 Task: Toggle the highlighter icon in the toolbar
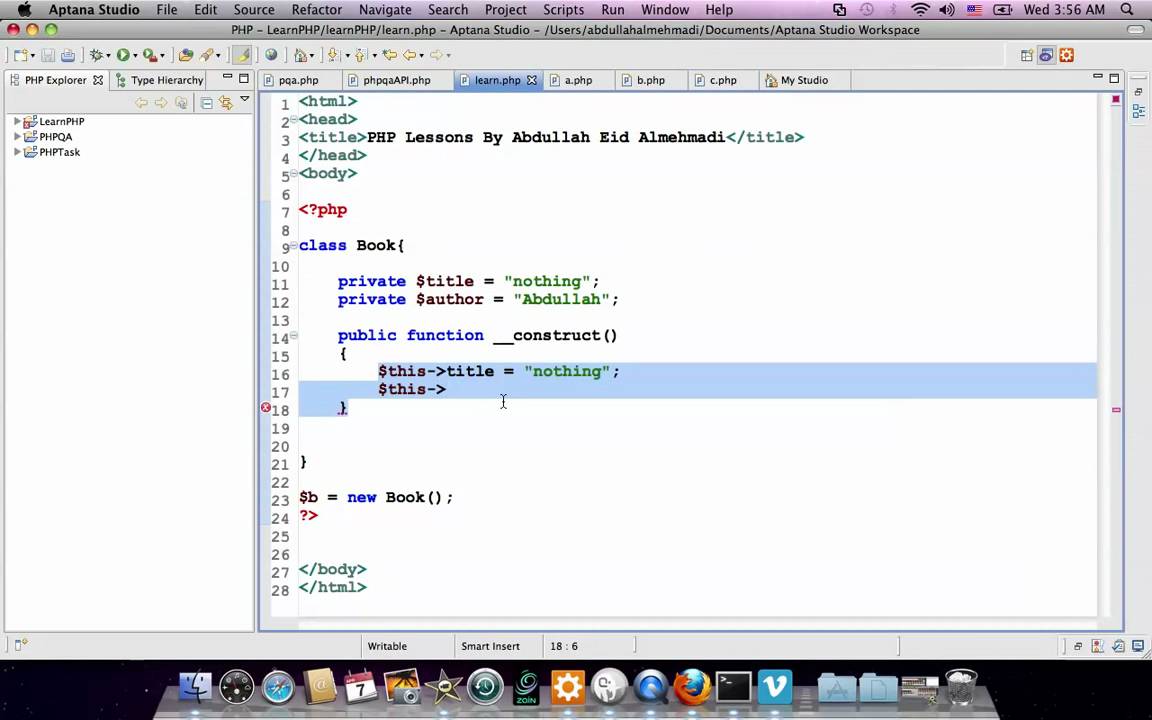[x=240, y=56]
